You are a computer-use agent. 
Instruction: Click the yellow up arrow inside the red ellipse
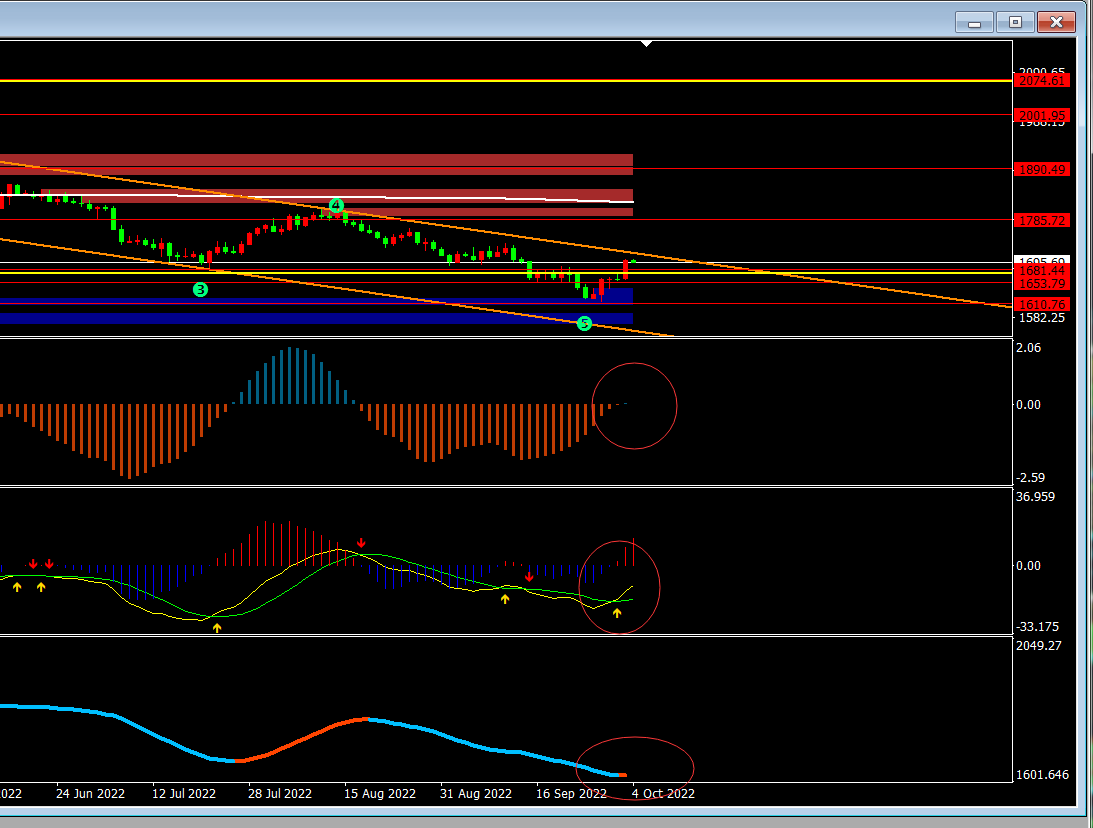pos(617,613)
